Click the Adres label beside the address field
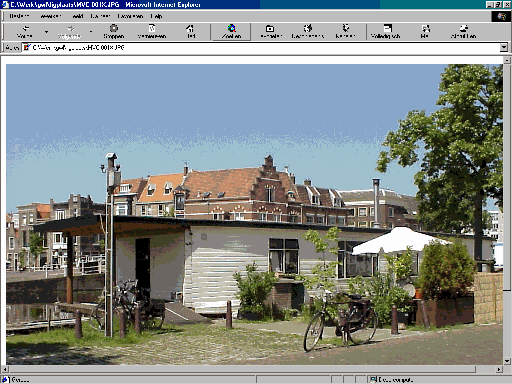The width and height of the screenshot is (512, 384). click(x=12, y=48)
